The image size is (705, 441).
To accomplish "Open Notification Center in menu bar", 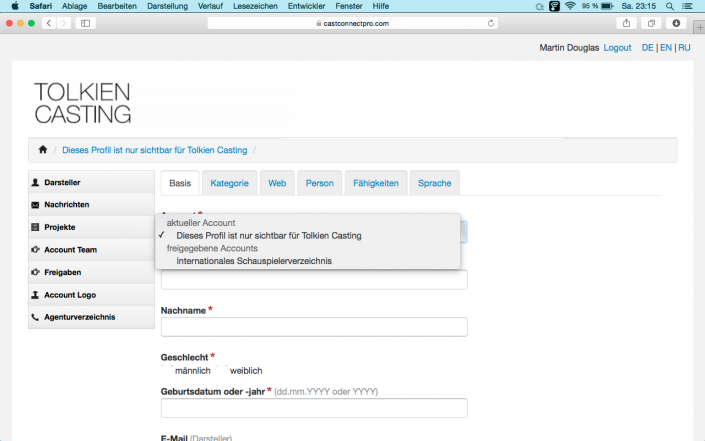I will pyautogui.click(x=687, y=6).
